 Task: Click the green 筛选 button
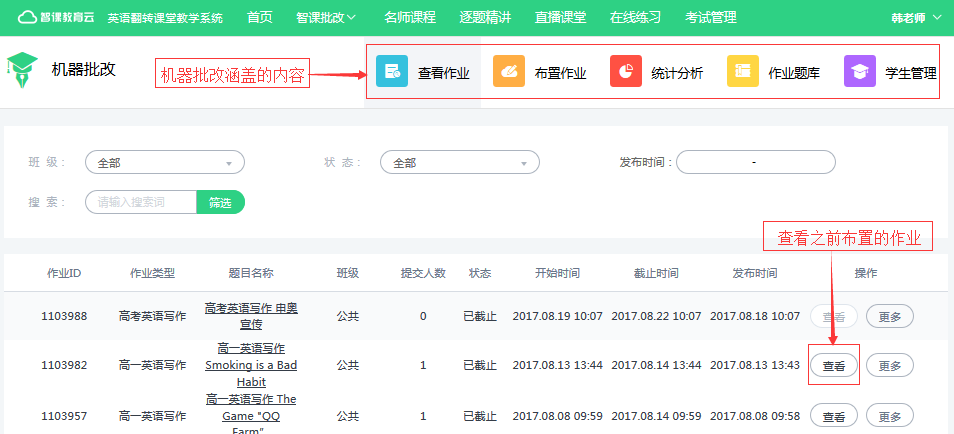point(220,202)
